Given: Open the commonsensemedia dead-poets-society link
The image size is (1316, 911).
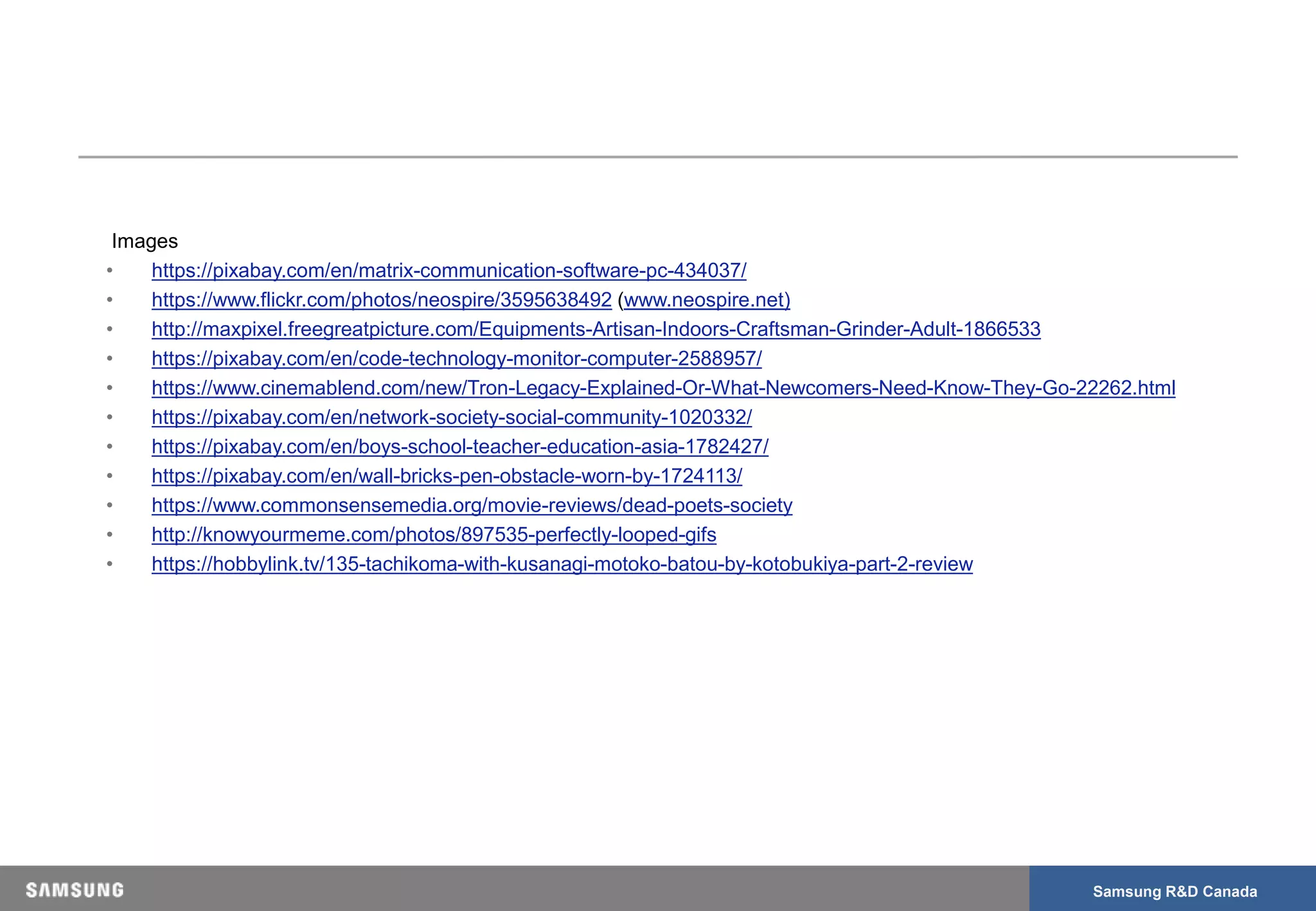Looking at the screenshot, I should 472,506.
